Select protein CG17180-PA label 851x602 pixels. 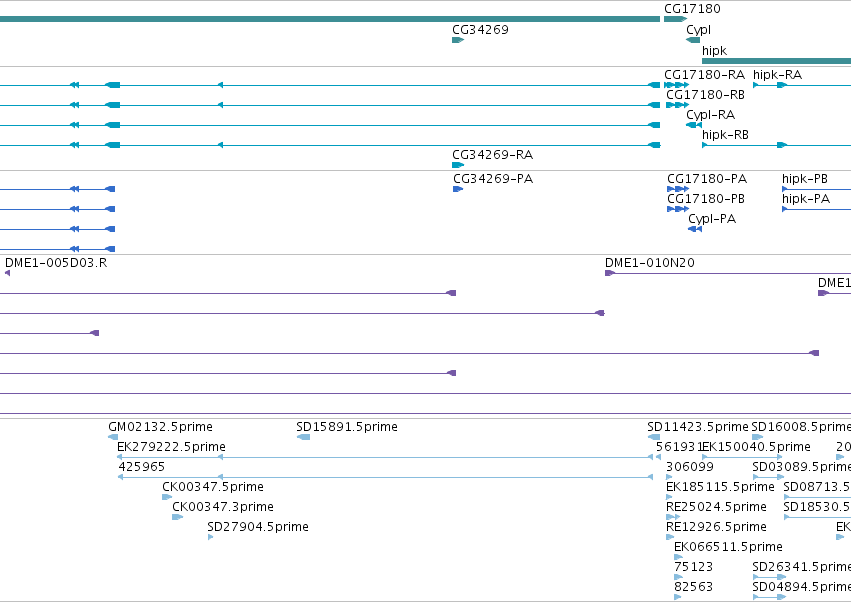[x=707, y=179]
